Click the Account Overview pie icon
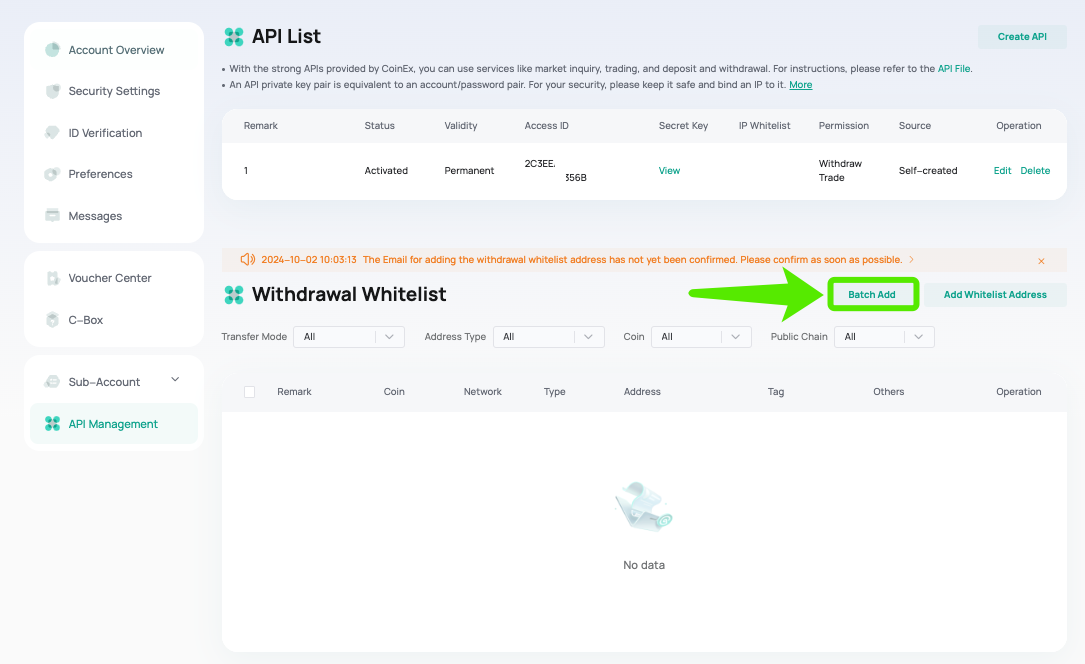This screenshot has width=1085, height=664. pos(52,50)
